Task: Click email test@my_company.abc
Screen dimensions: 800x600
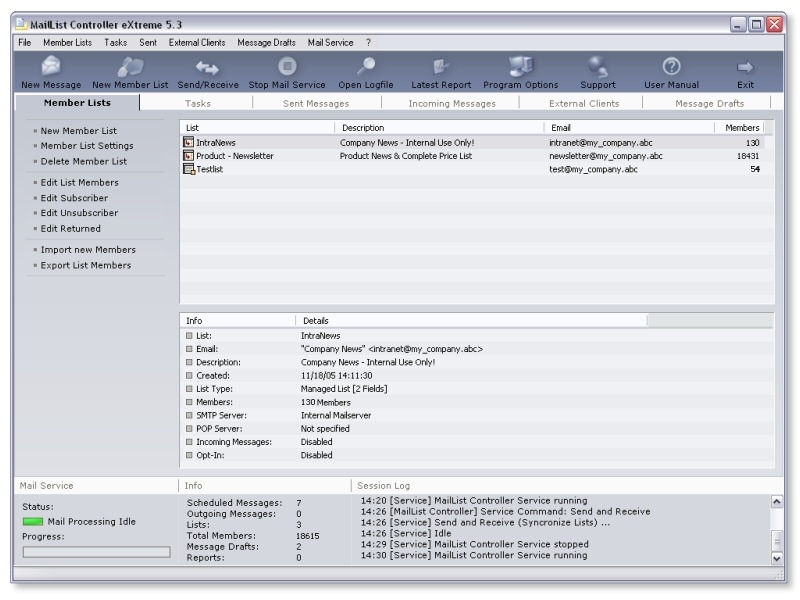Action: point(593,169)
